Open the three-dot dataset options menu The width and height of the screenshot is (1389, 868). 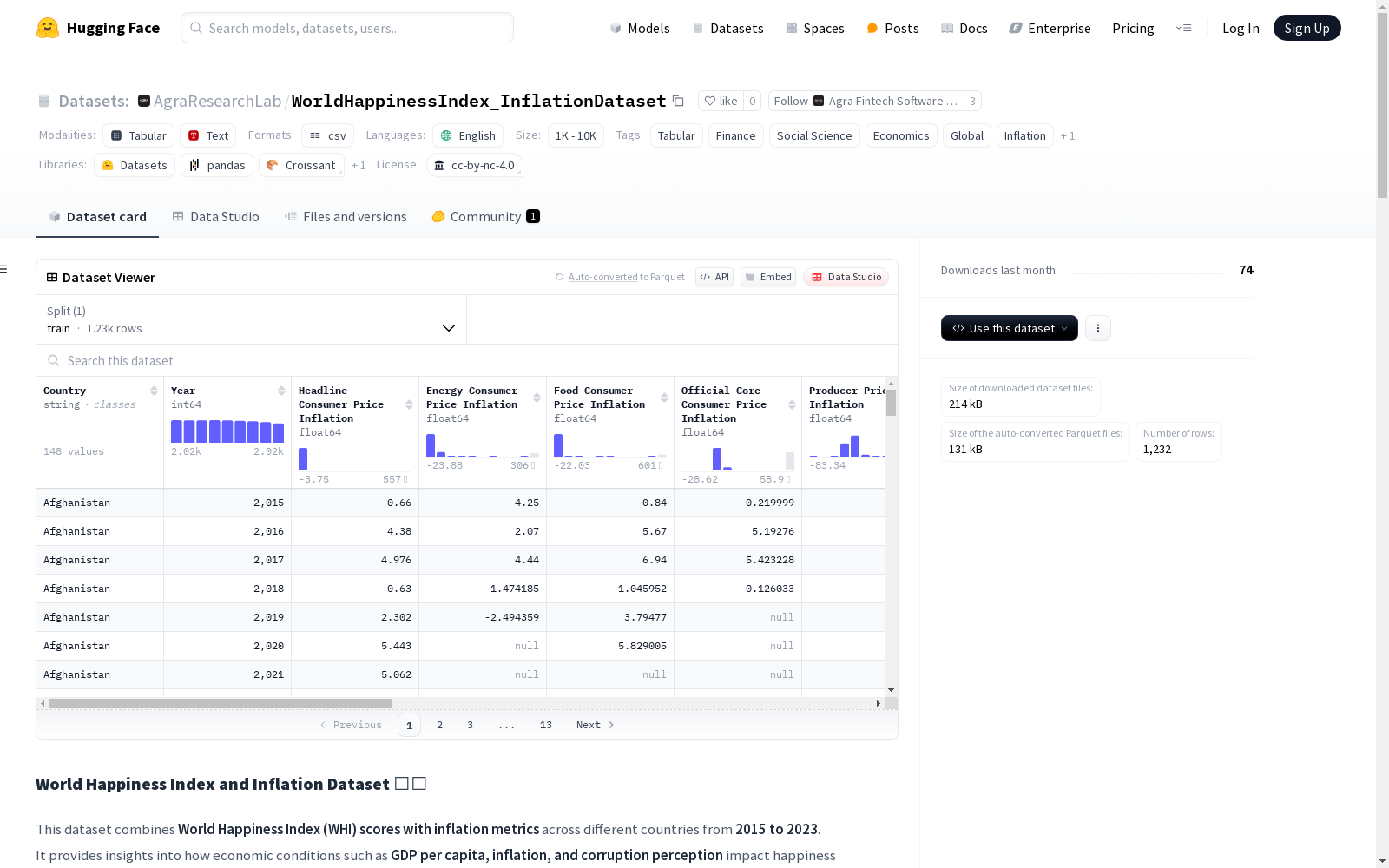point(1098,328)
